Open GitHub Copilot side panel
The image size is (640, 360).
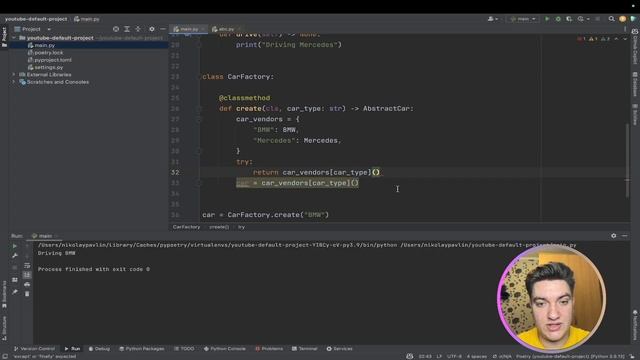(x=635, y=46)
